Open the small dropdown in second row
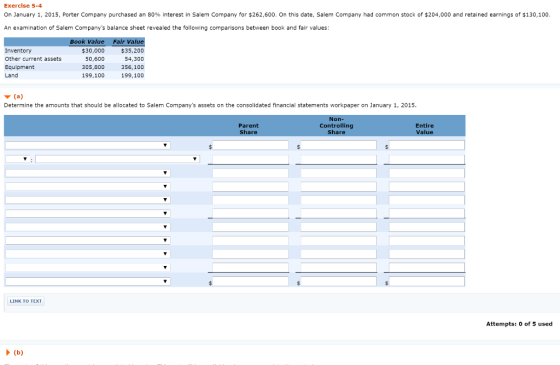This screenshot has width=560, height=365. click(17, 159)
